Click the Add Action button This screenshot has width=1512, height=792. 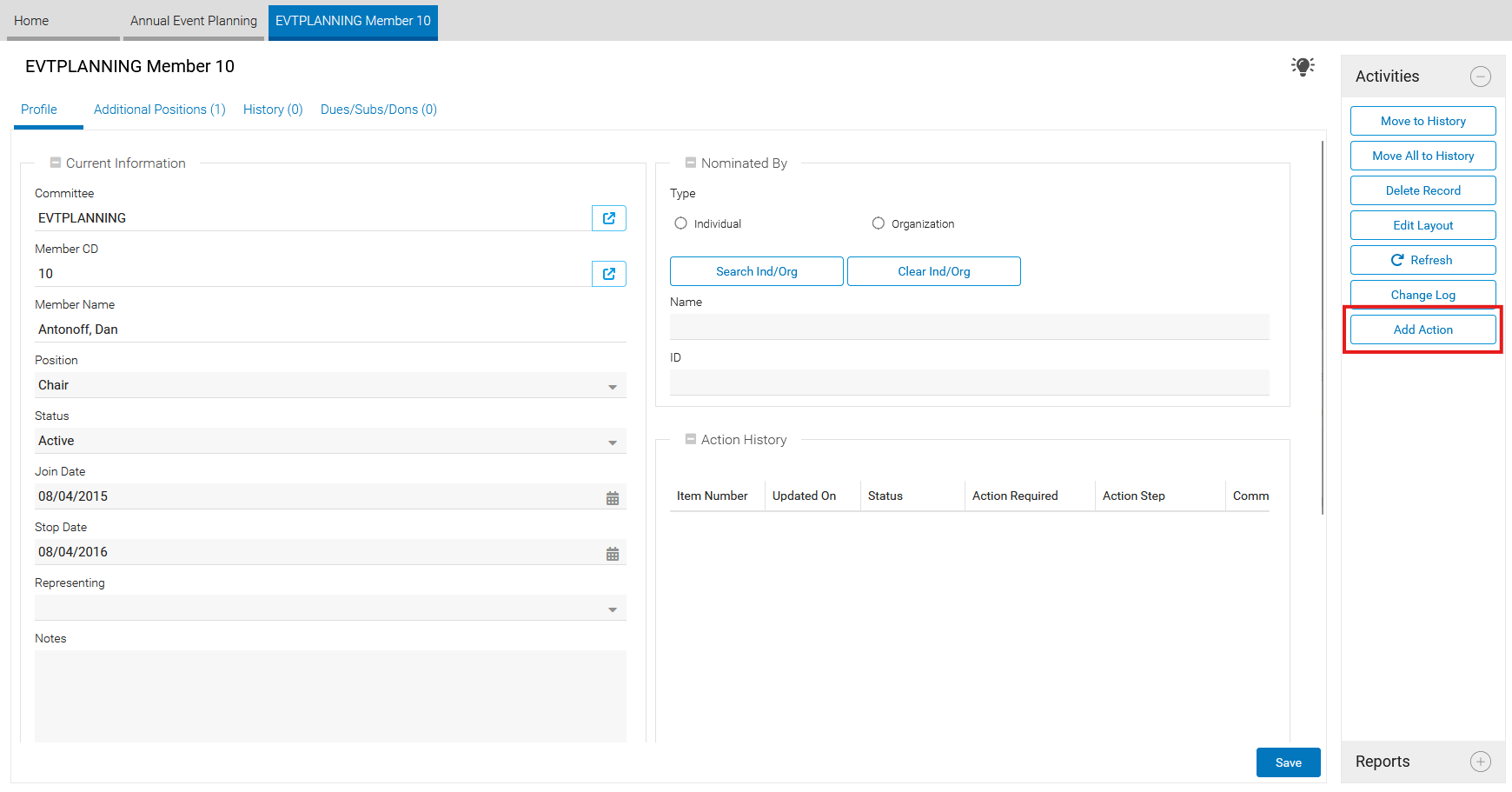(x=1423, y=329)
